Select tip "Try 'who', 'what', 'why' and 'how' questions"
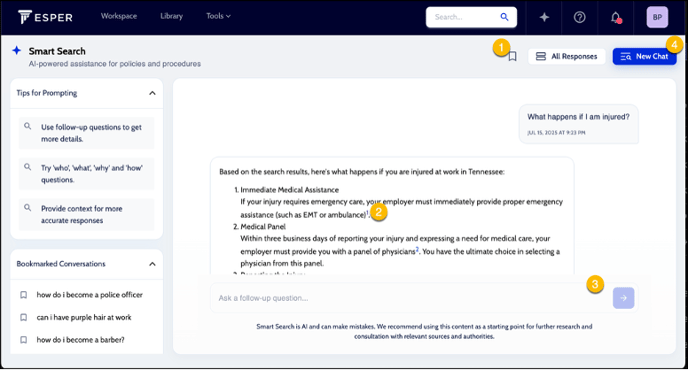688x370 pixels. click(86, 174)
